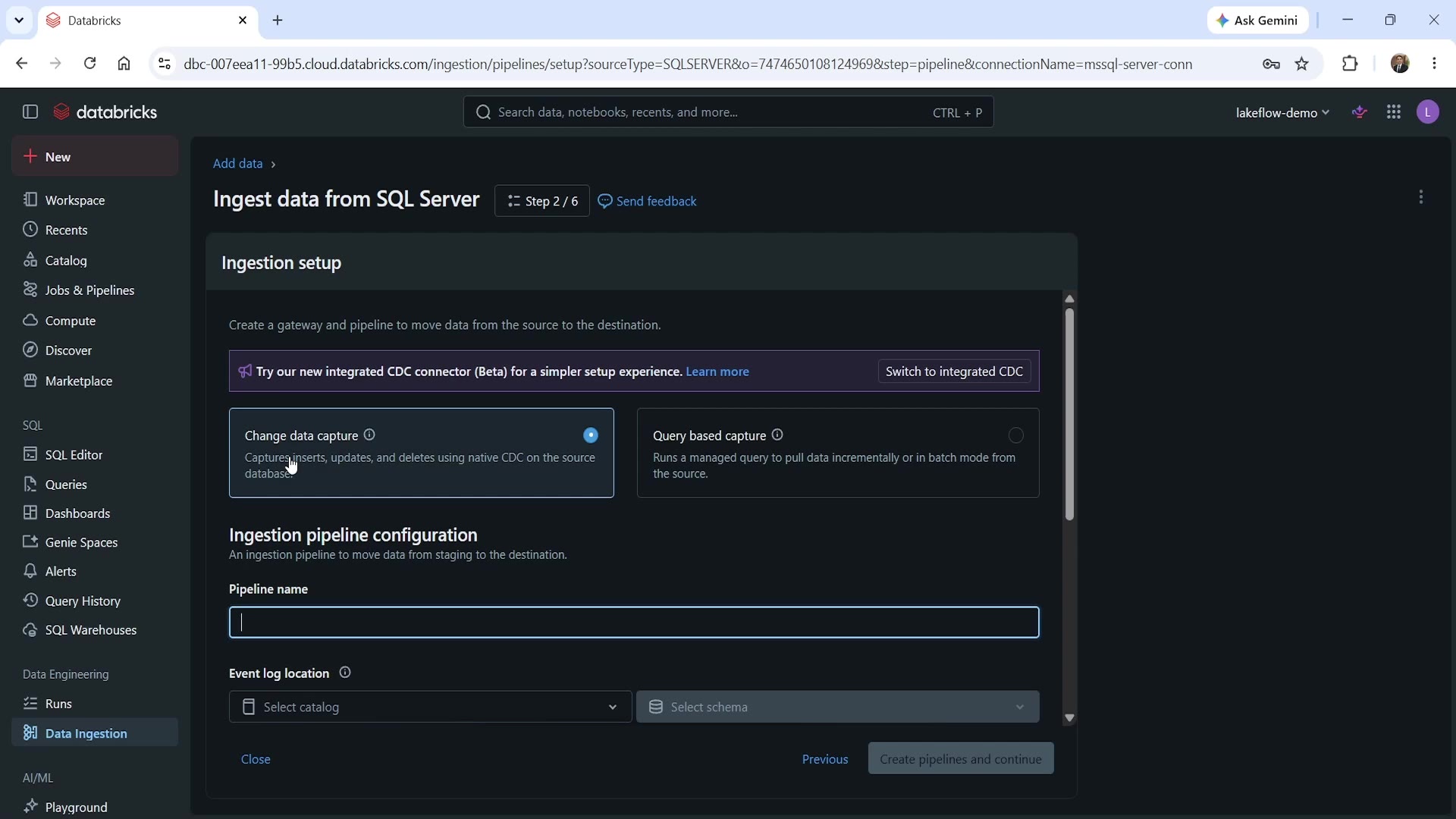Select Data Ingestion in the sidebar
The height and width of the screenshot is (819, 1456).
tap(95, 733)
